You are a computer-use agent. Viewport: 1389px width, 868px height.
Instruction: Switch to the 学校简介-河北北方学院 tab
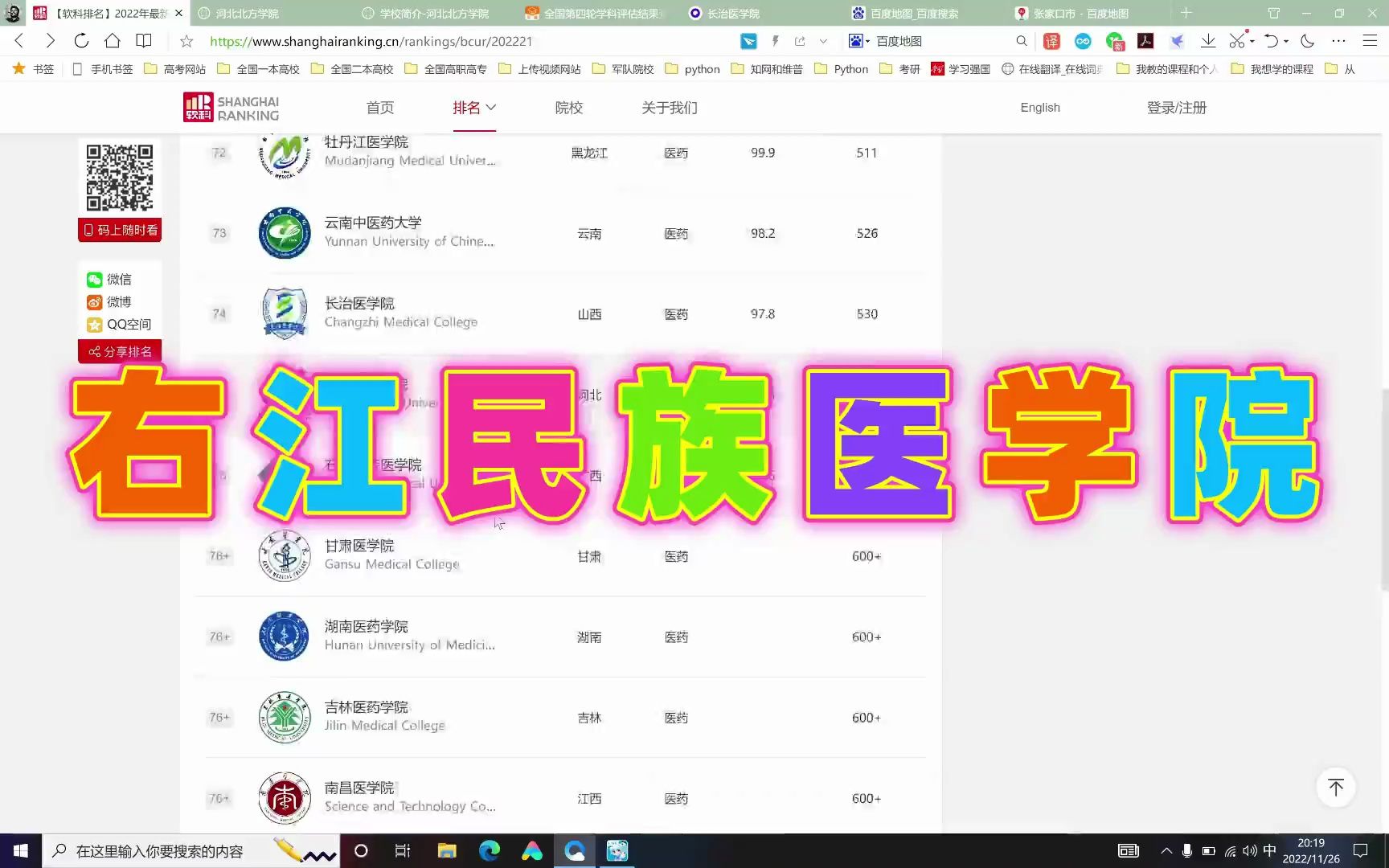[x=434, y=14]
